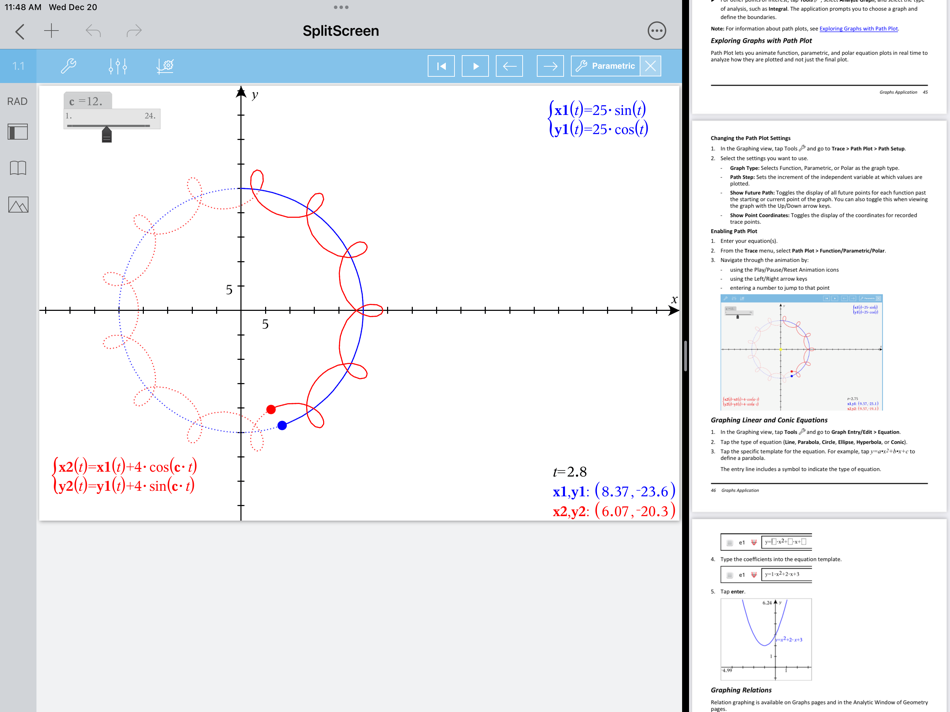950x712 pixels.
Task: Tap the multitasking three-dots at top
Action: click(x=340, y=7)
